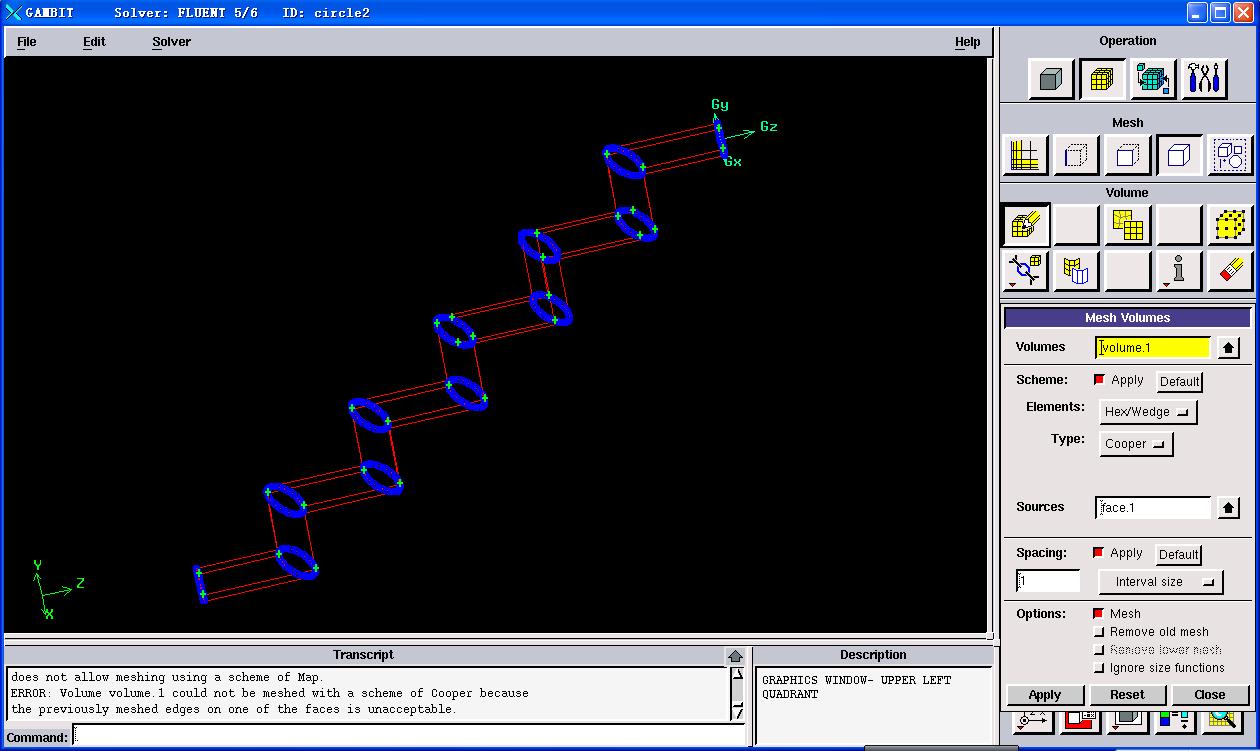Click the color attributes display icon
This screenshot has width=1260, height=751.
(1174, 720)
